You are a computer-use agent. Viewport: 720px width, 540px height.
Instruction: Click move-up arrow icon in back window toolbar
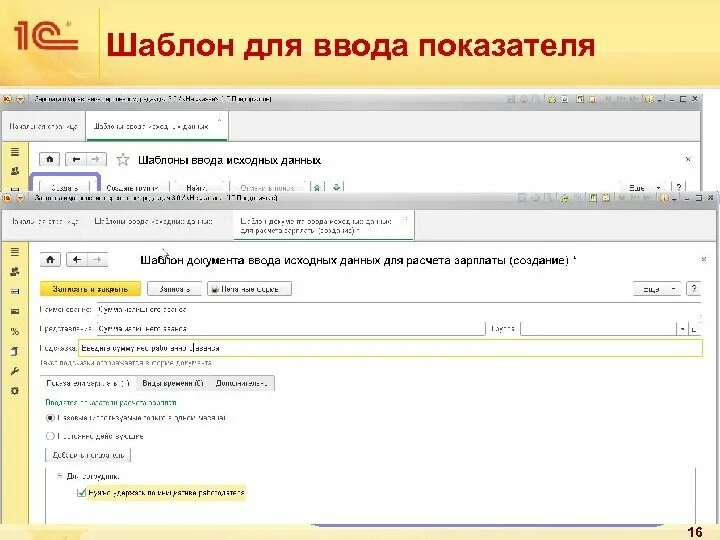click(317, 187)
